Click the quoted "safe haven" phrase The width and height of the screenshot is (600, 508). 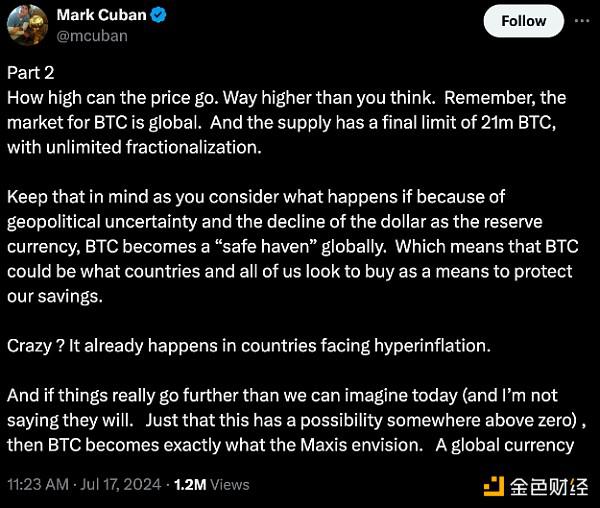coord(264,246)
